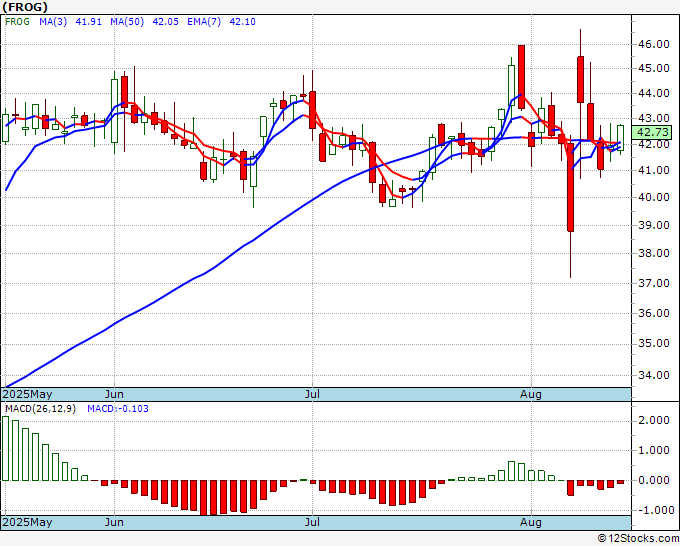Open the 12Stocks.com copyright link
The height and width of the screenshot is (546, 680).
638,539
